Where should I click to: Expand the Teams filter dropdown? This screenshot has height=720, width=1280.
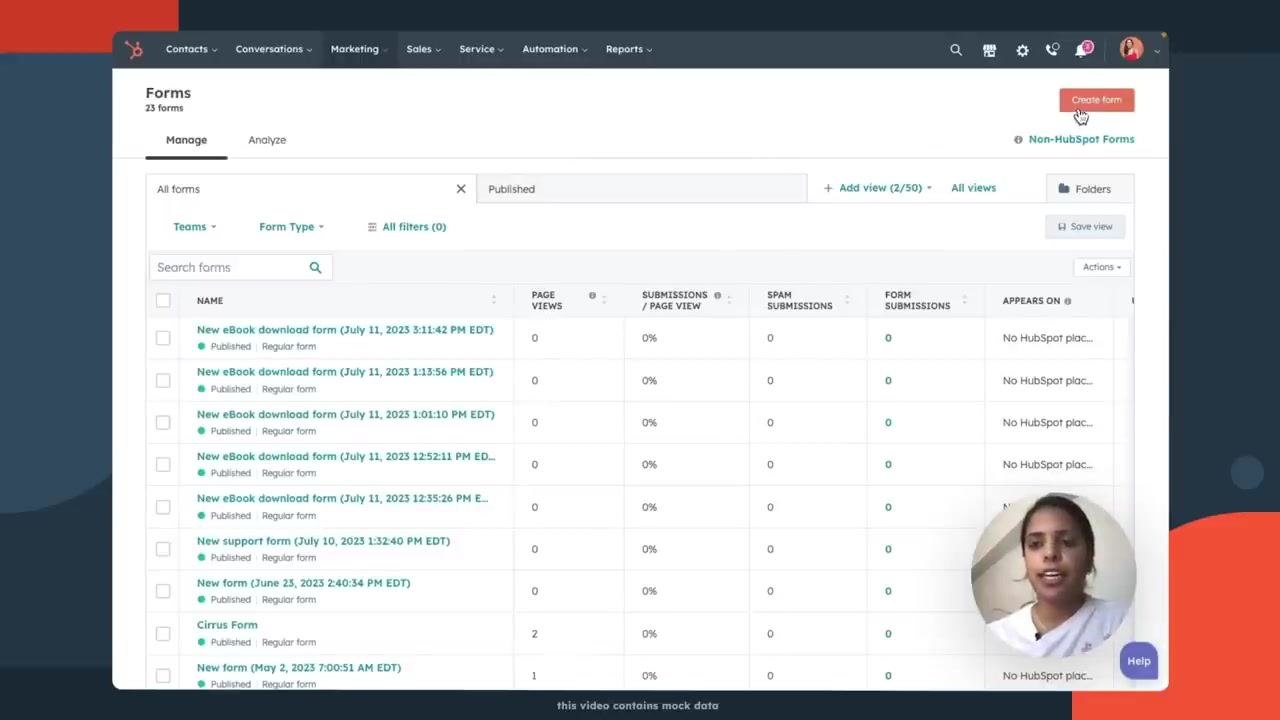click(x=194, y=227)
